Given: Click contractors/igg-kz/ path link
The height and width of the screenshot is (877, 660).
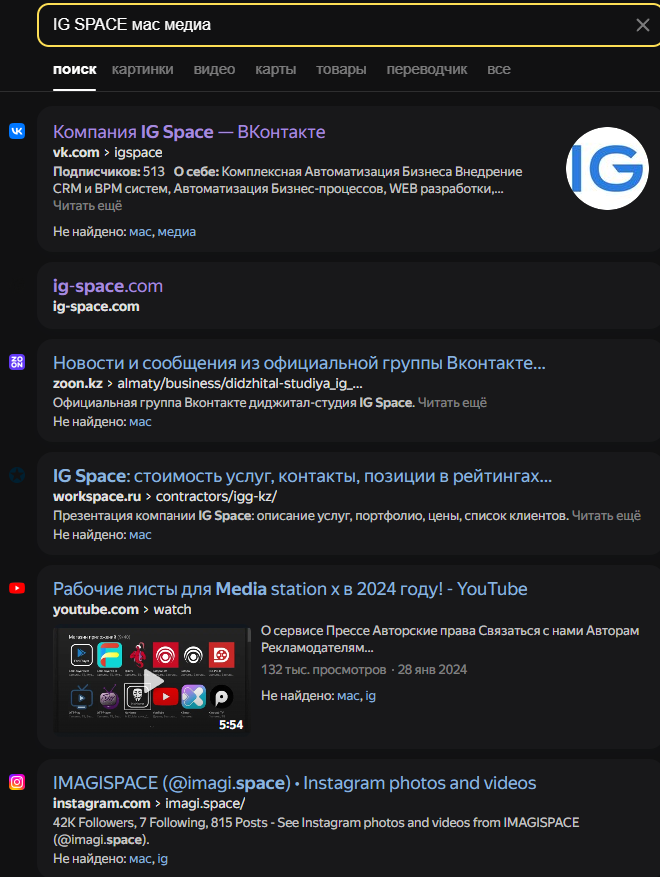Looking at the screenshot, I should (x=216, y=497).
